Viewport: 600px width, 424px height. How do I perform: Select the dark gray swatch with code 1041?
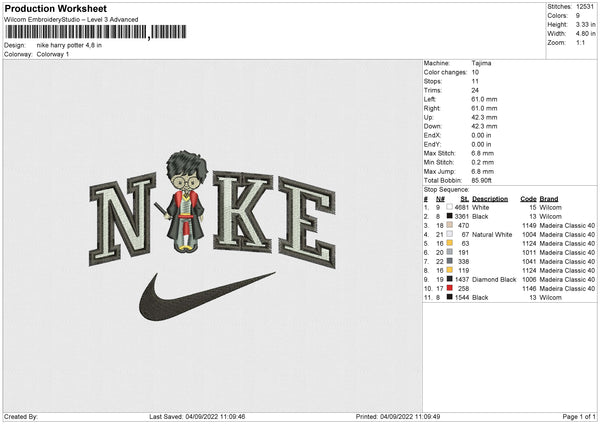(450, 261)
